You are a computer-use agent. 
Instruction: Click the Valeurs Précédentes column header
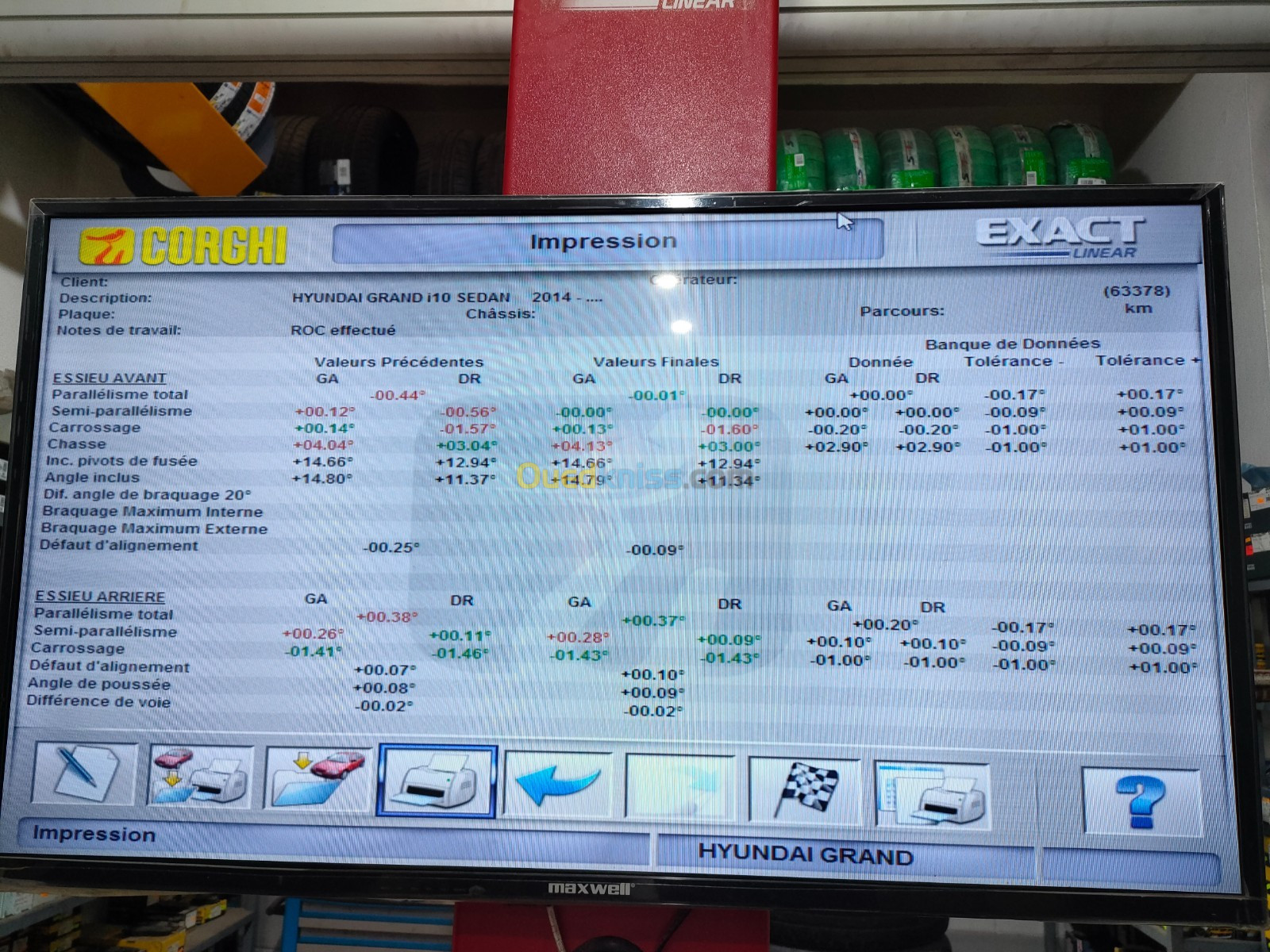398,362
